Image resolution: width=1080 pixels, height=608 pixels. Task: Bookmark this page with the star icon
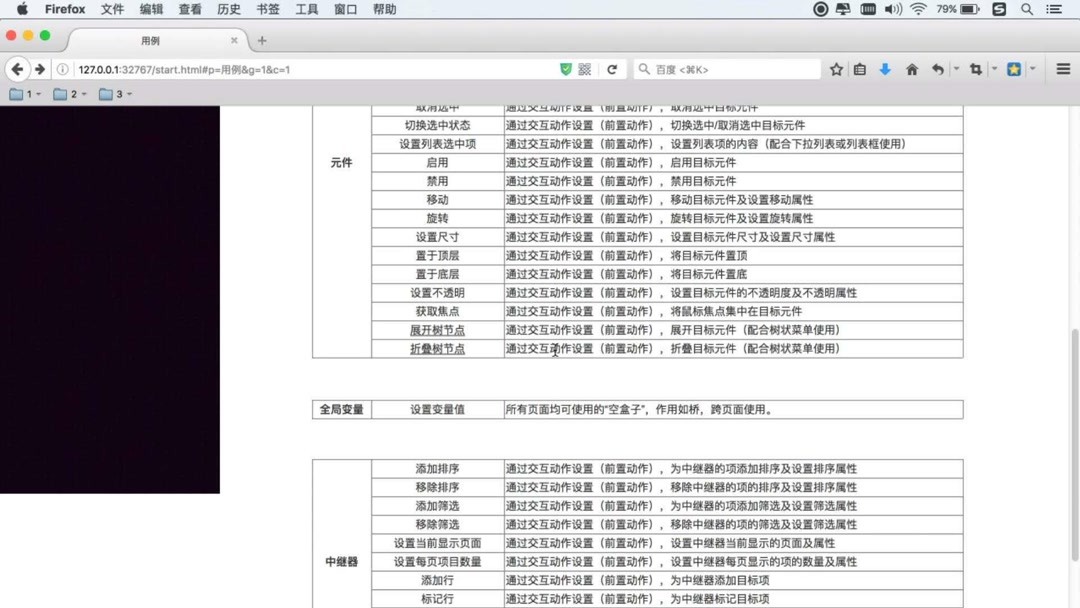tap(837, 69)
